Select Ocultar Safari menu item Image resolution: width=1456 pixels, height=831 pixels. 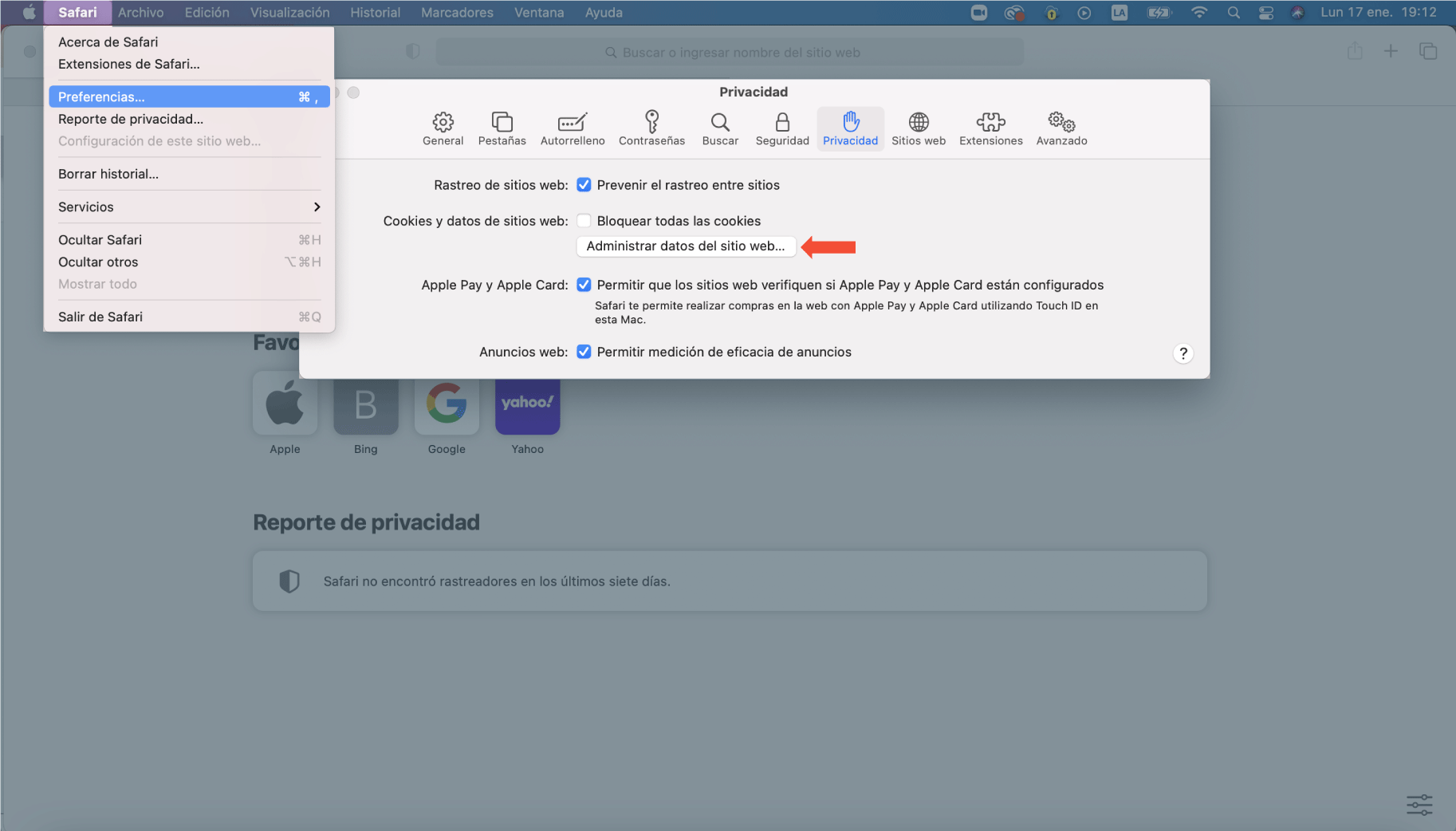tap(189, 240)
